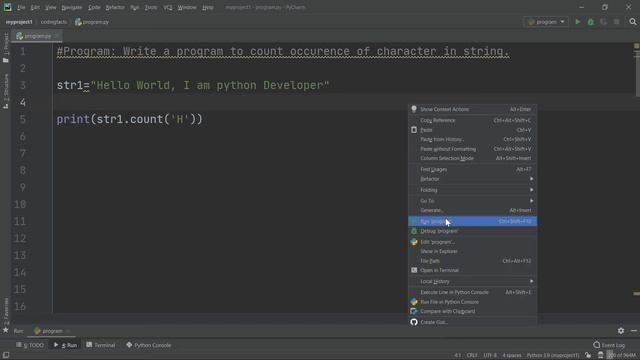Open the Refactor menu in the menu bar
640x360 pixels.
pyautogui.click(x=115, y=7)
